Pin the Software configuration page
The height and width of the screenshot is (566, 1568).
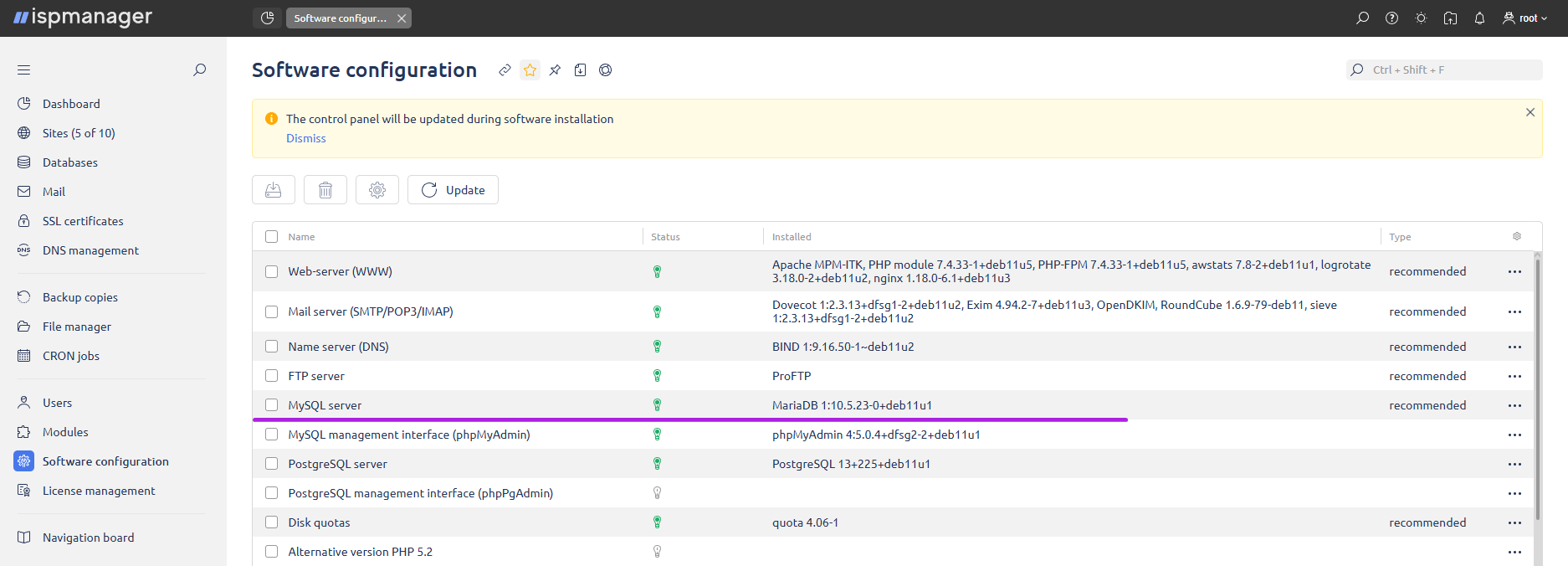coord(555,70)
